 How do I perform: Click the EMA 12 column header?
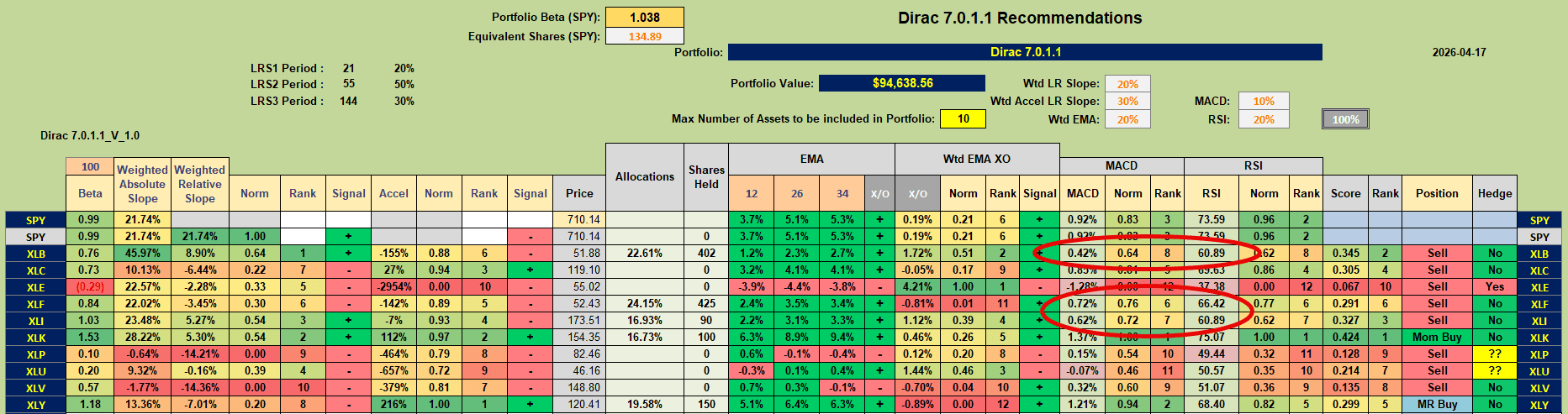point(752,193)
